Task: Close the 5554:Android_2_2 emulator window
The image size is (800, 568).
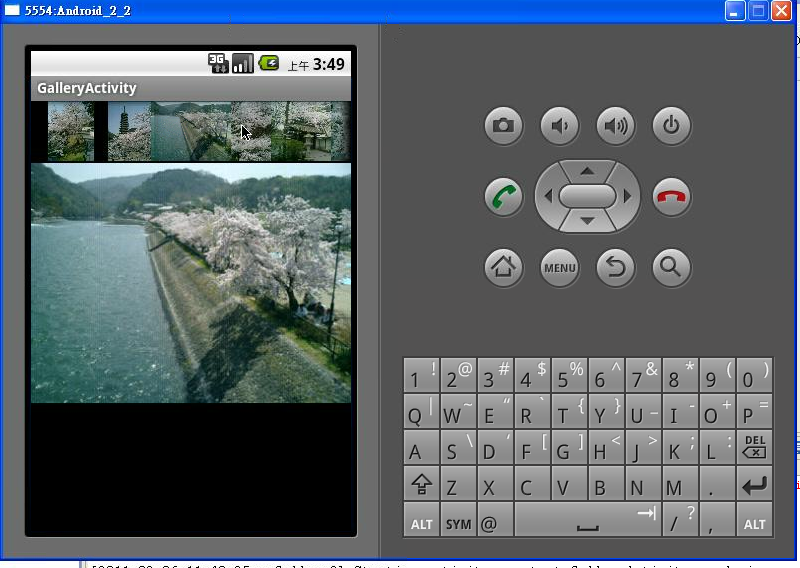Action: 781,11
